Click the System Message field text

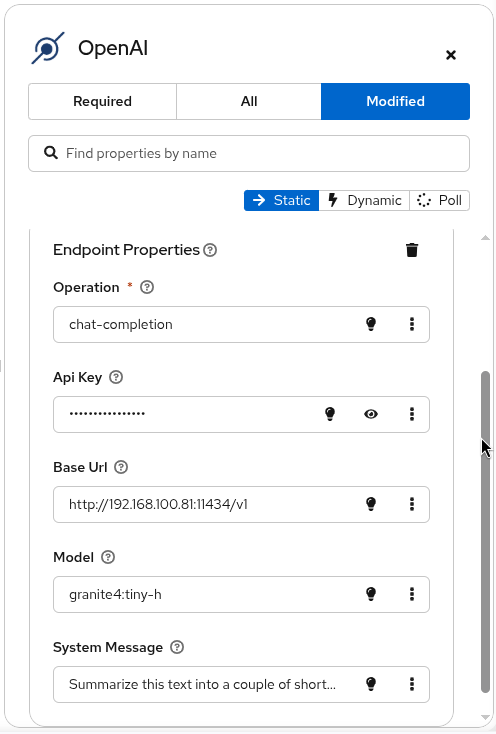click(x=241, y=684)
